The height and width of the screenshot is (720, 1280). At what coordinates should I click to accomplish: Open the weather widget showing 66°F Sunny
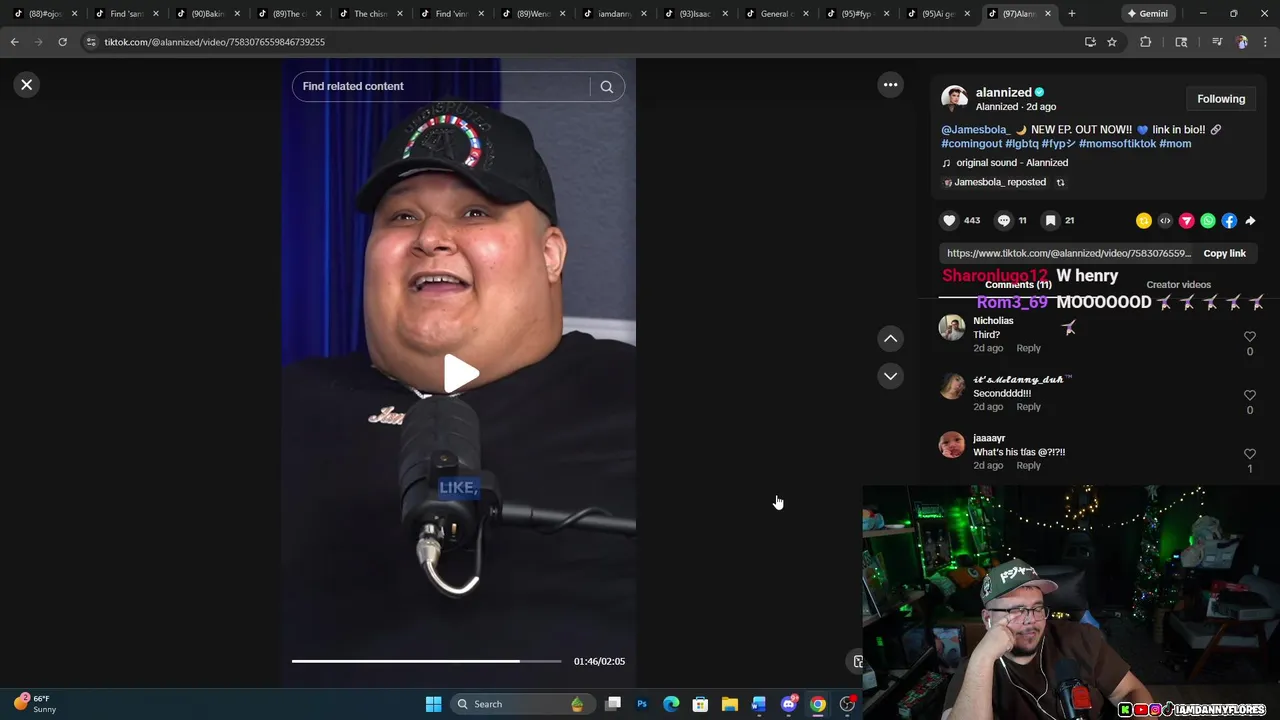(34, 704)
